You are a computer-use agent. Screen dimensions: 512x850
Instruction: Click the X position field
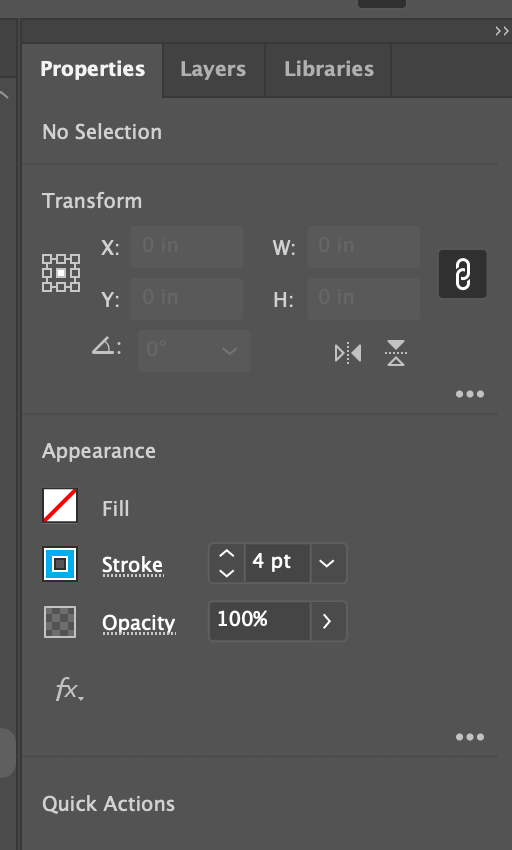pos(187,247)
